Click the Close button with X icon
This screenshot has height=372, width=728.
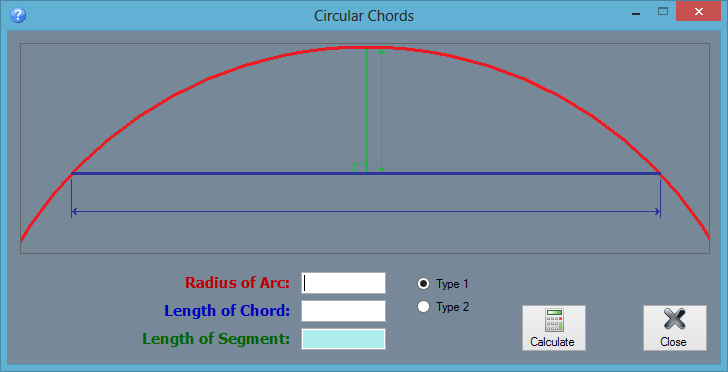[x=675, y=328]
